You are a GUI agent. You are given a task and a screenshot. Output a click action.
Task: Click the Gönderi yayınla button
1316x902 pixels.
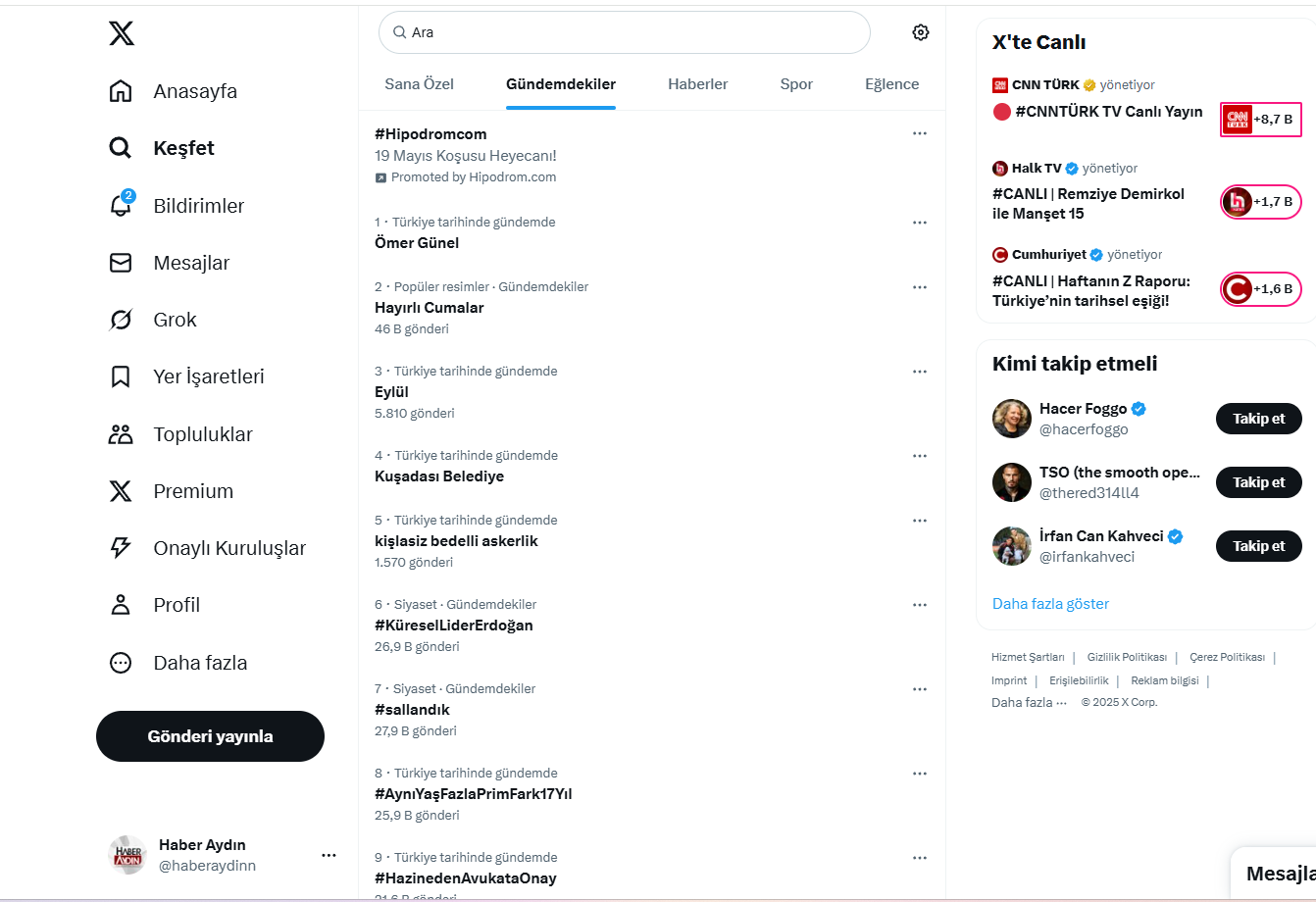coord(210,736)
